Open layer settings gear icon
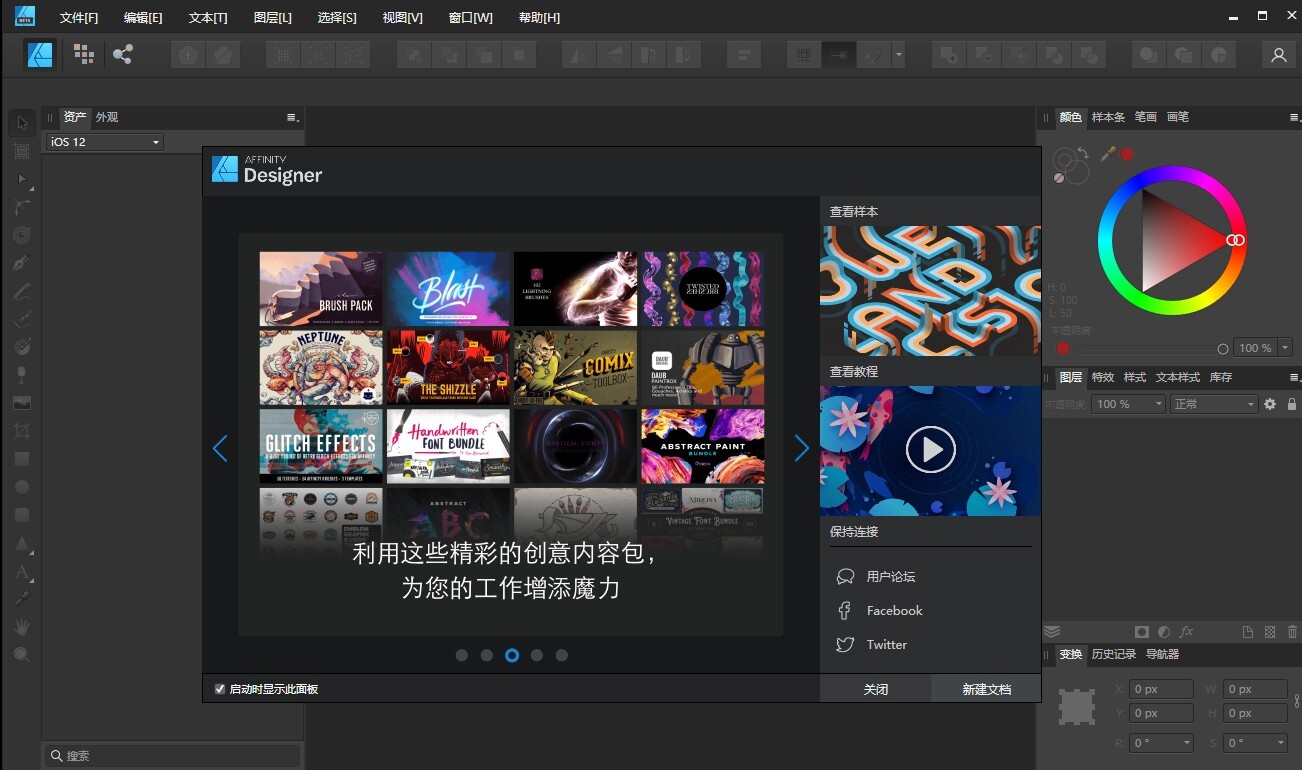The height and width of the screenshot is (770, 1302). point(1270,404)
